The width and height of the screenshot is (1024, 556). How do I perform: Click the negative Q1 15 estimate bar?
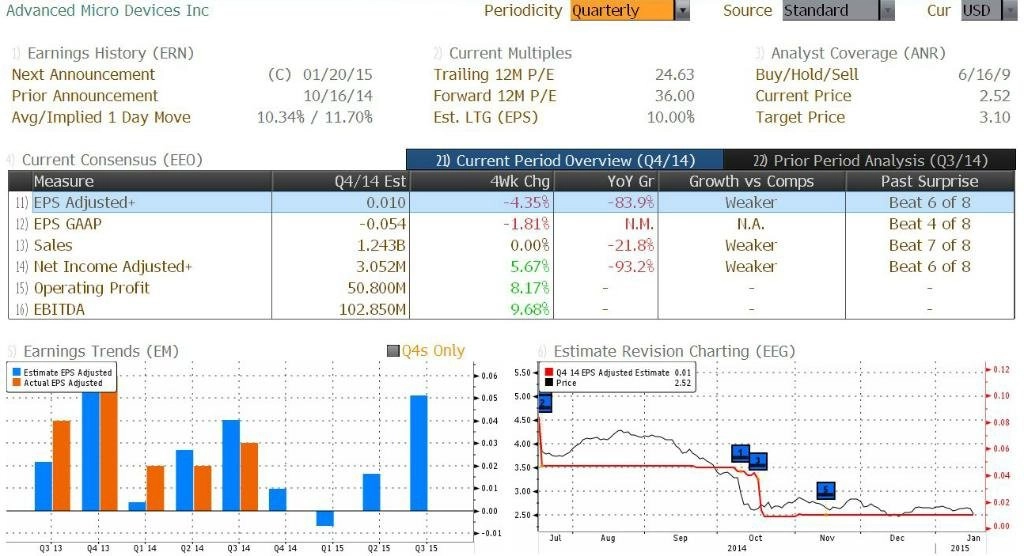pyautogui.click(x=325, y=518)
